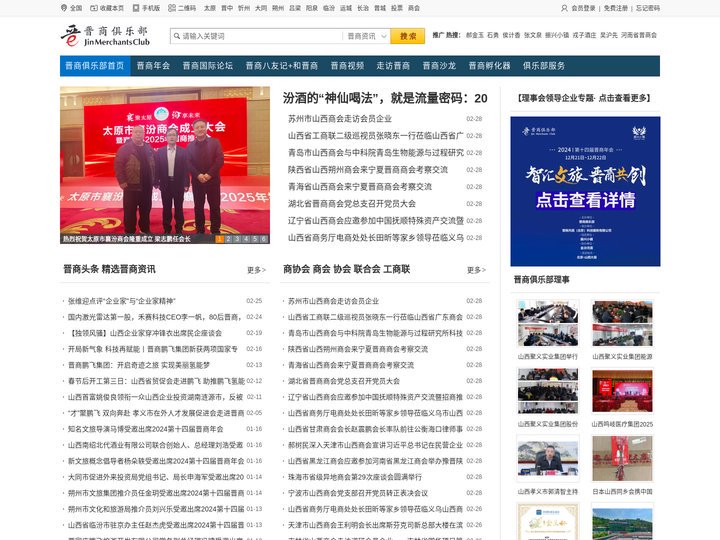Viewport: 720px width, 540px height.
Task: Click hot word 振兴小镇
Action: (557, 35)
